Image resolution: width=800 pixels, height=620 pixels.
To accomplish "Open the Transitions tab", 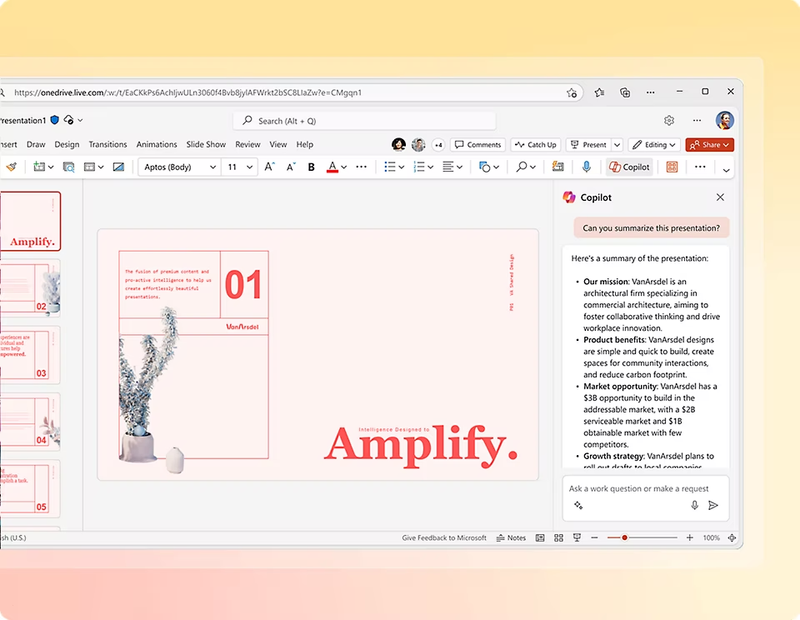I will pyautogui.click(x=108, y=144).
